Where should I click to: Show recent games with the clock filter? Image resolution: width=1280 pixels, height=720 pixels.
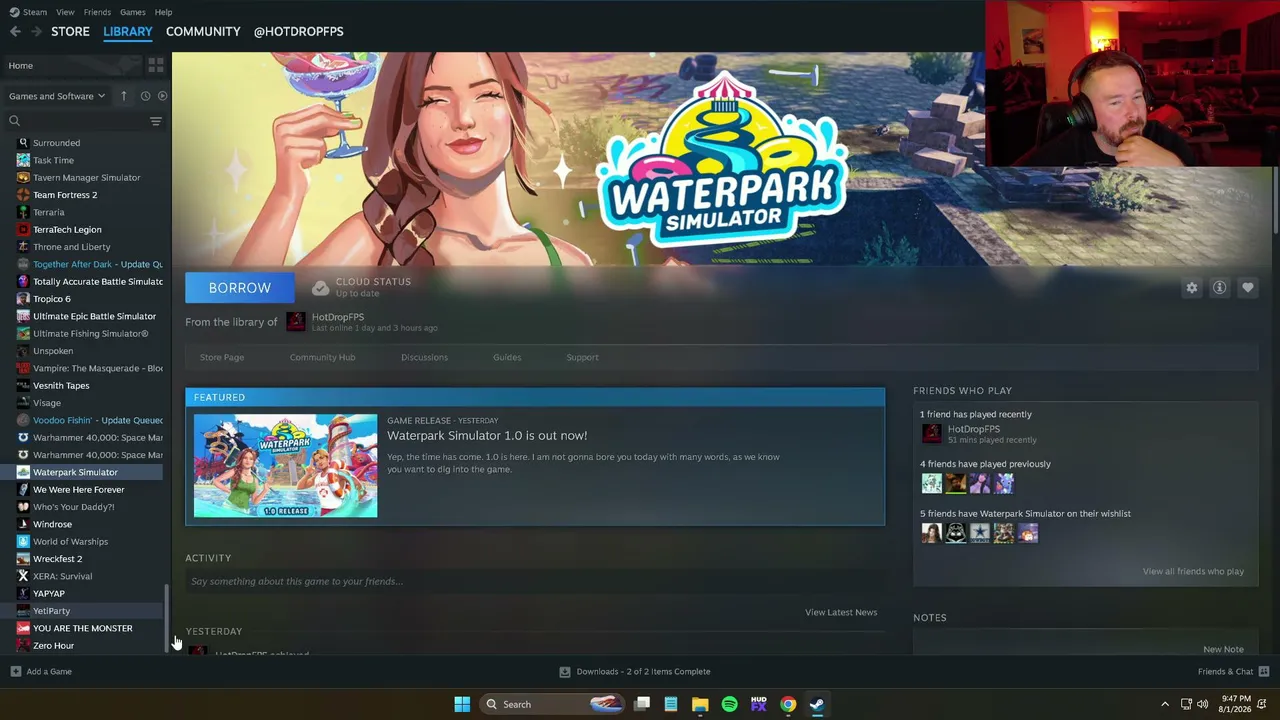145,96
